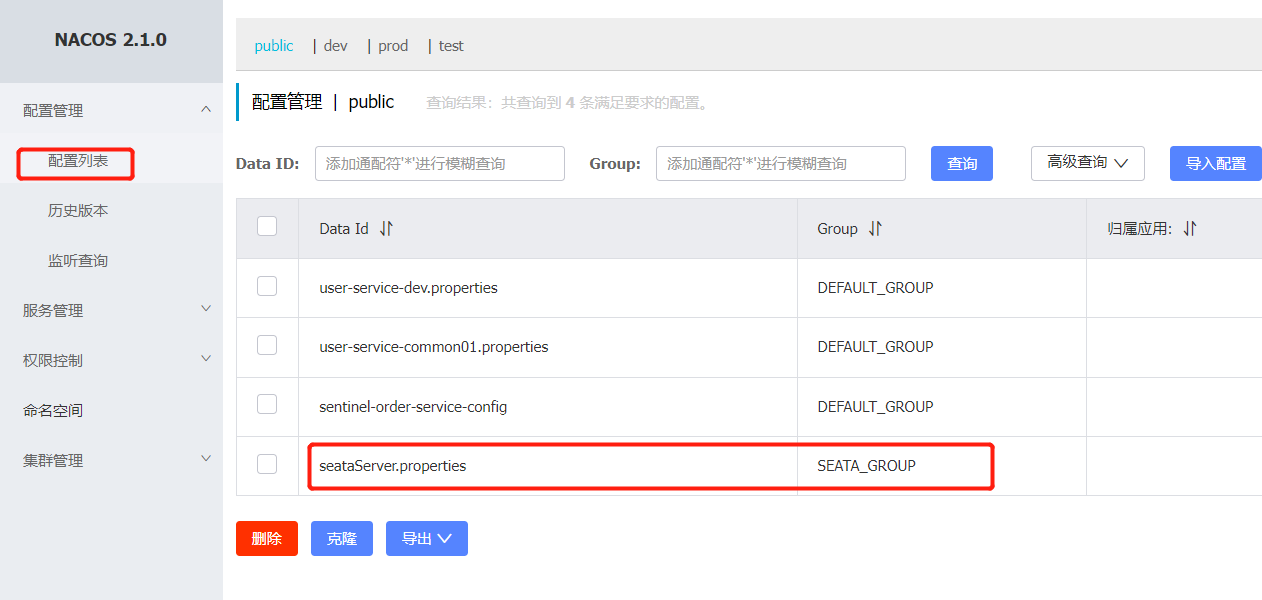This screenshot has height=600, width=1262.
Task: Open 历史版本 in the sidebar
Action: 78,210
